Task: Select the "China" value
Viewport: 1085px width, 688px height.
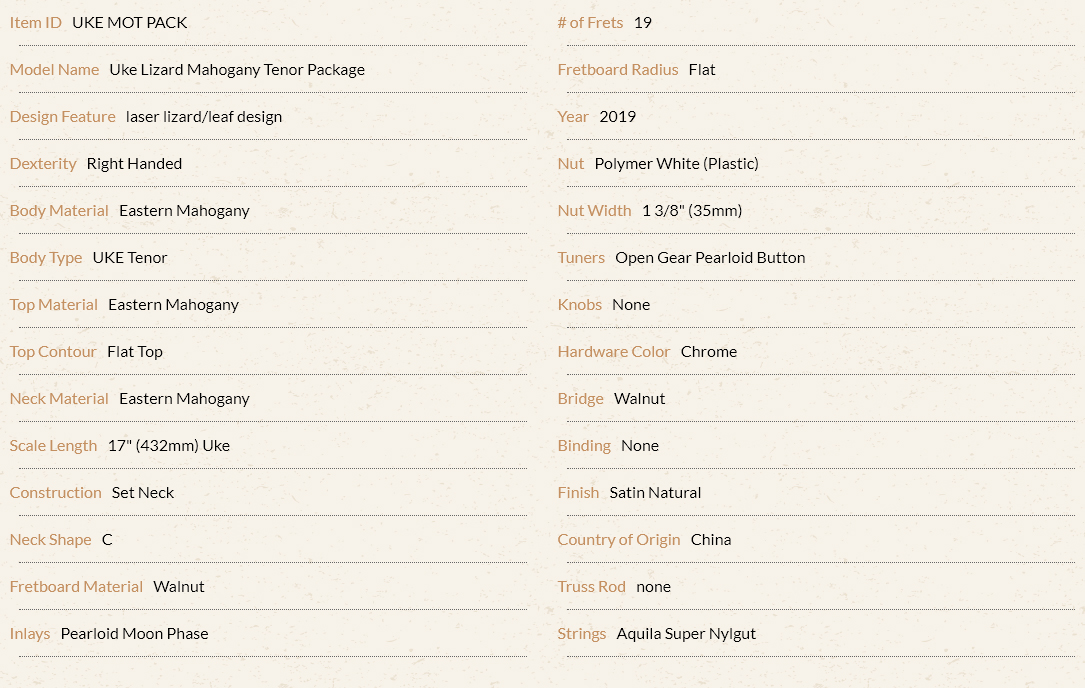Action: [711, 541]
